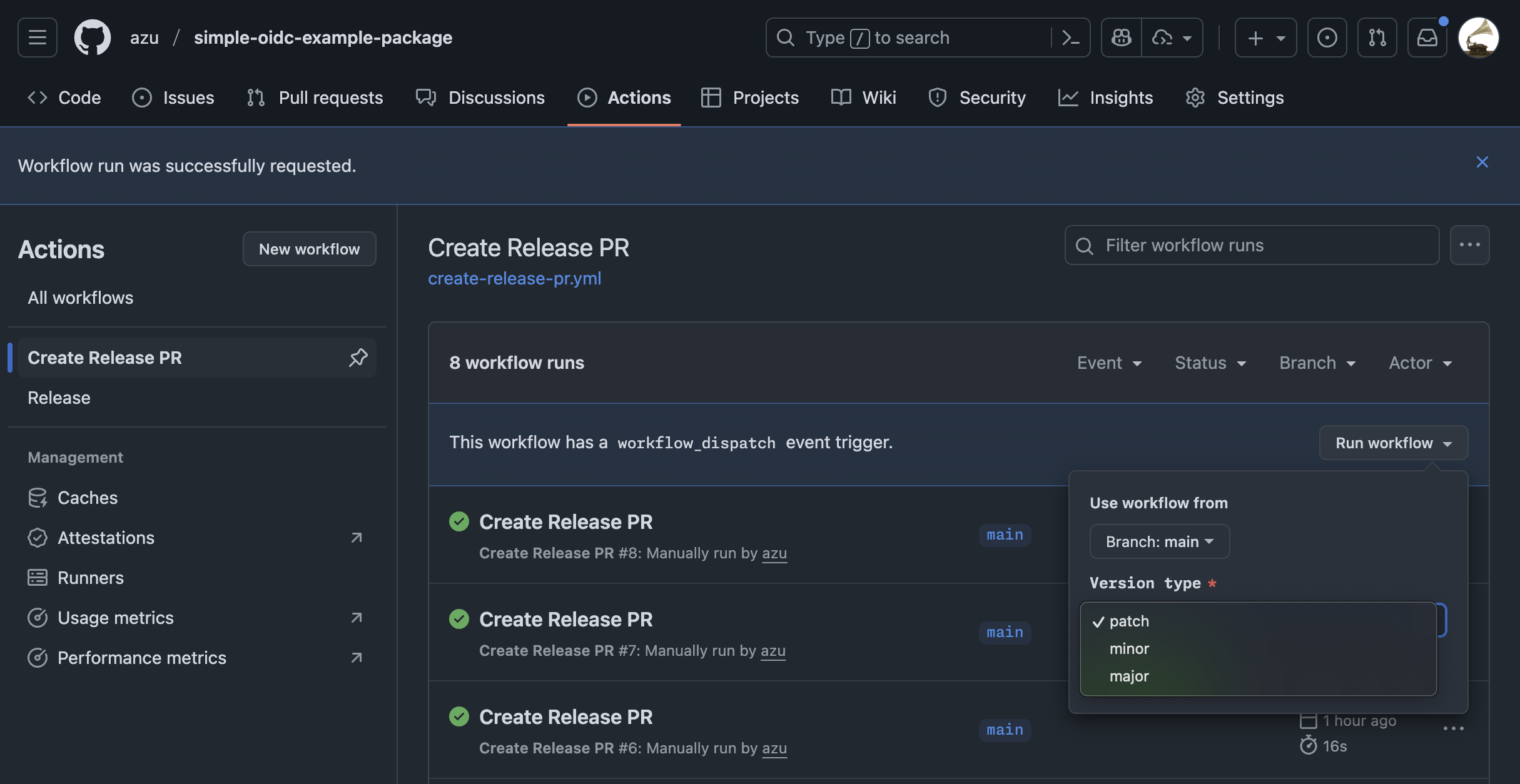The width and height of the screenshot is (1520, 784).
Task: Dismiss the workflow requested banner
Action: click(x=1482, y=162)
